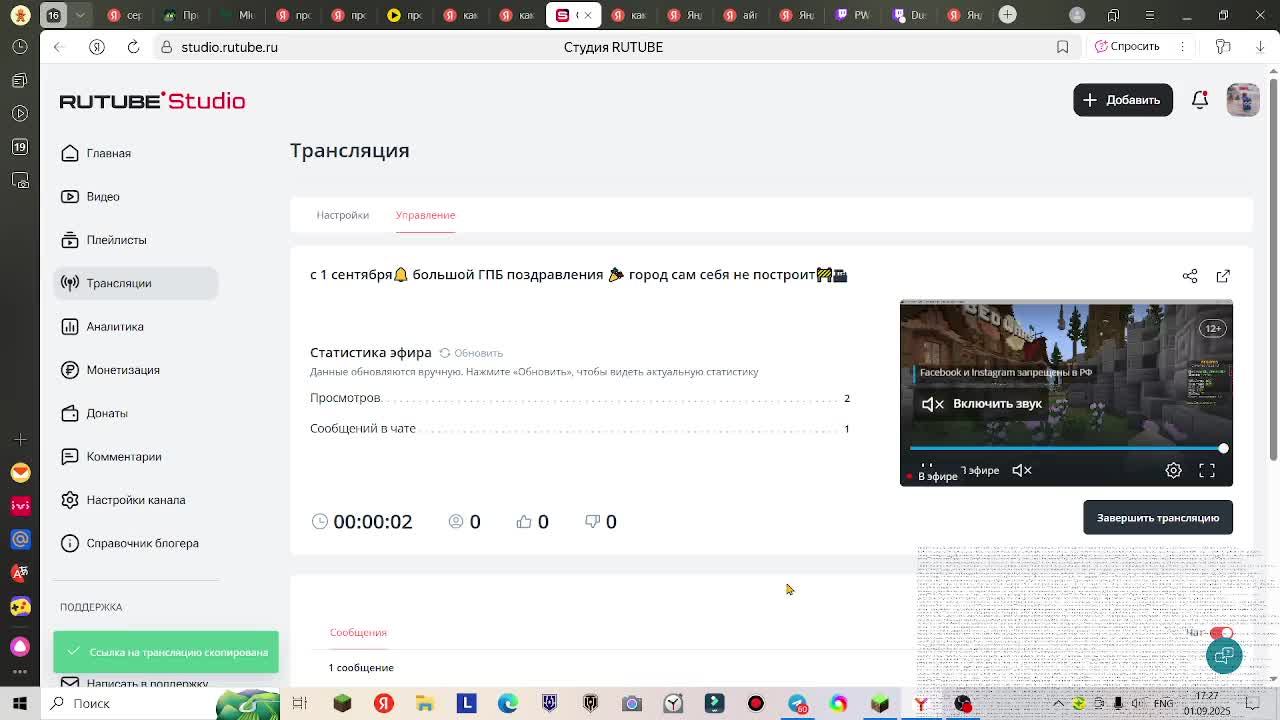1280x720 pixels.
Task: Open Telegram from the taskbar
Action: 797,703
